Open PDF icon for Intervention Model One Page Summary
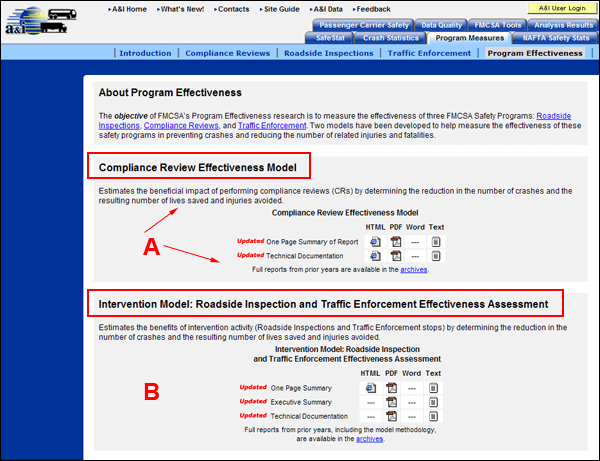This screenshot has height=461, width=600. [391, 388]
